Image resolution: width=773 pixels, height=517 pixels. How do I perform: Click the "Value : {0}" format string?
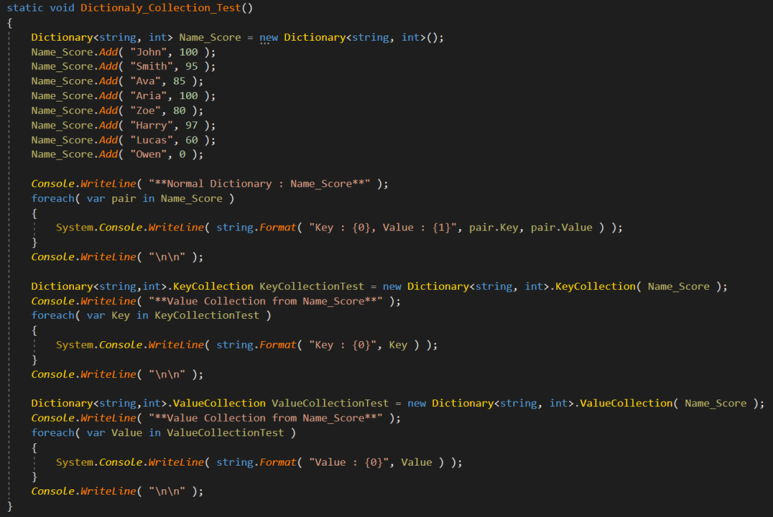coord(351,462)
